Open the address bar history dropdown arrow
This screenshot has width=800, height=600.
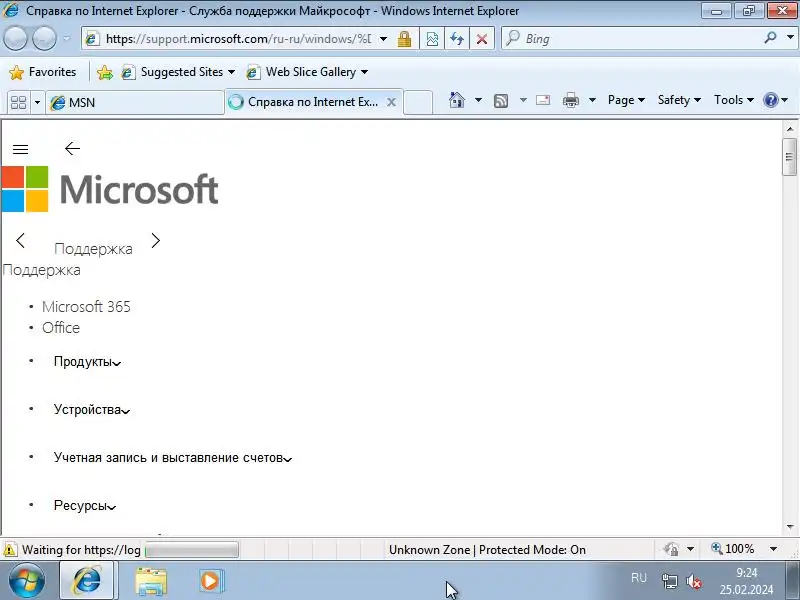pos(383,39)
